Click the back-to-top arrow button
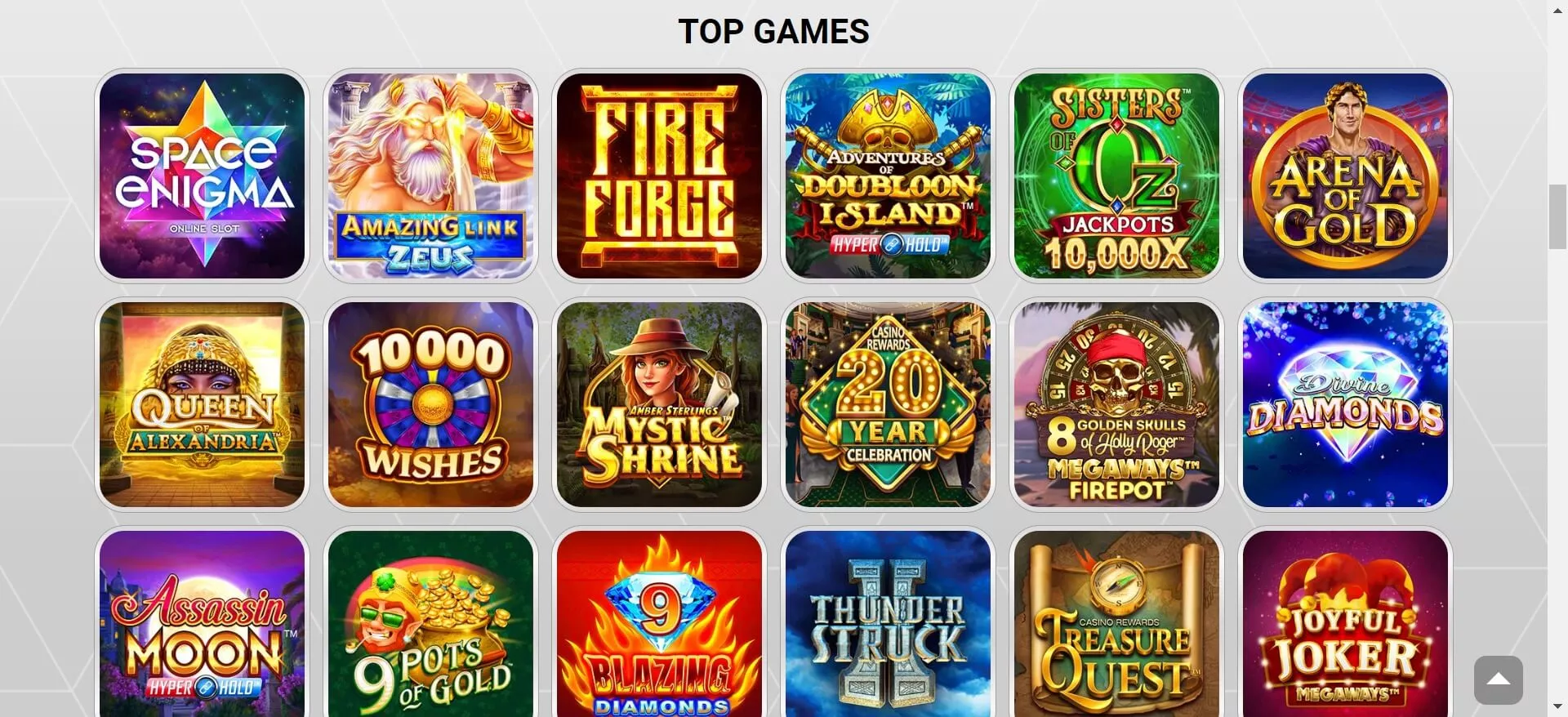Viewport: 1568px width, 717px height. [1498, 679]
